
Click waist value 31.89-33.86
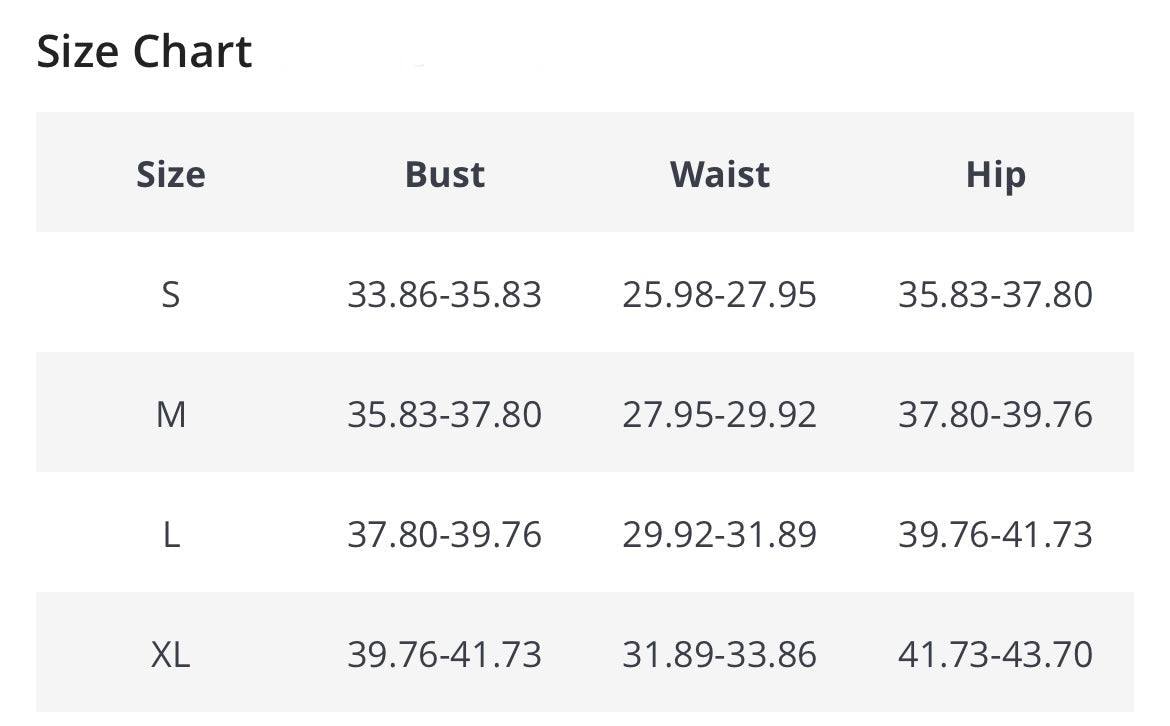click(720, 655)
